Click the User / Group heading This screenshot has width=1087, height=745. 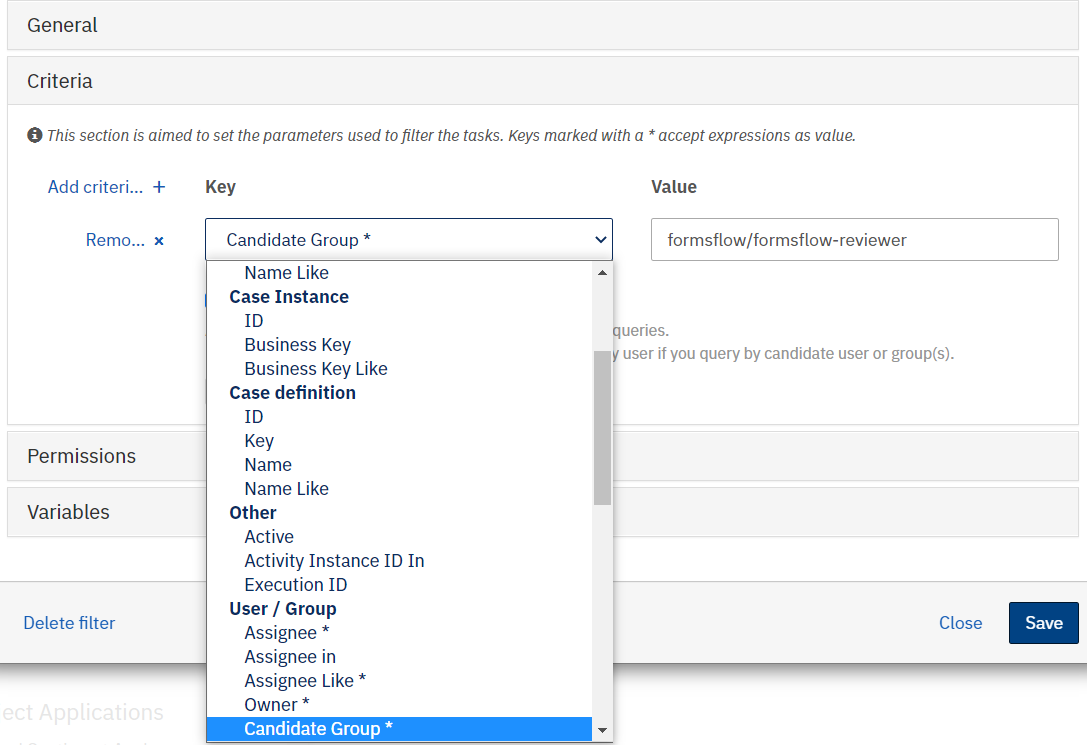coord(283,609)
